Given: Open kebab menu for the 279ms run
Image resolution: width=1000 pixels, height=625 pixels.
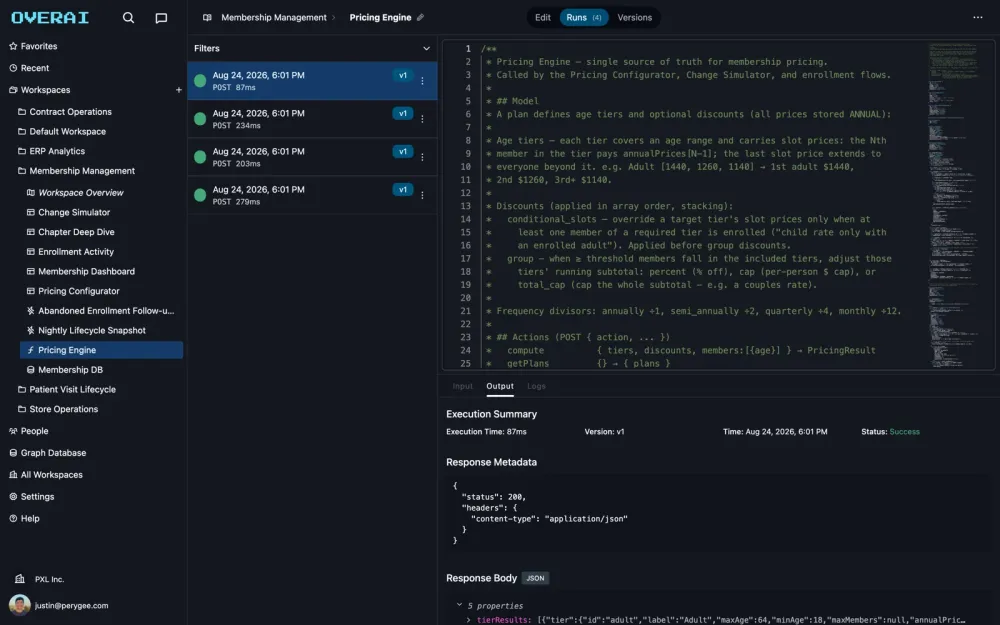Looking at the screenshot, I should point(422,196).
